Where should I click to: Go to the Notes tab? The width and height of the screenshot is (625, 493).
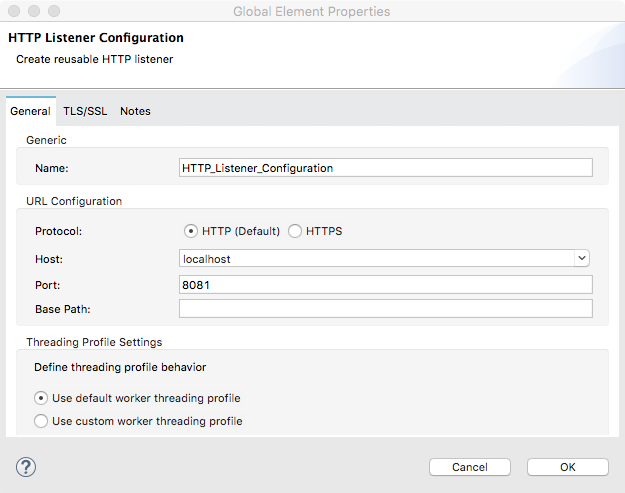[135, 111]
